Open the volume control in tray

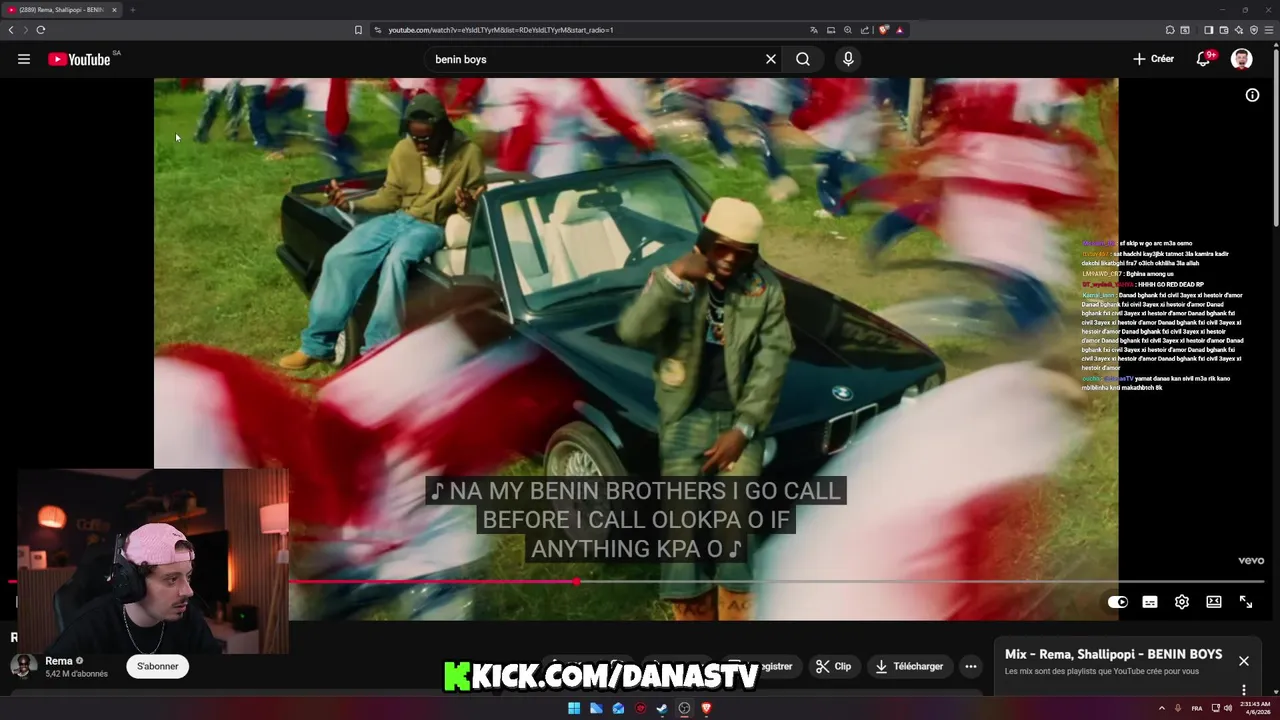1227,708
